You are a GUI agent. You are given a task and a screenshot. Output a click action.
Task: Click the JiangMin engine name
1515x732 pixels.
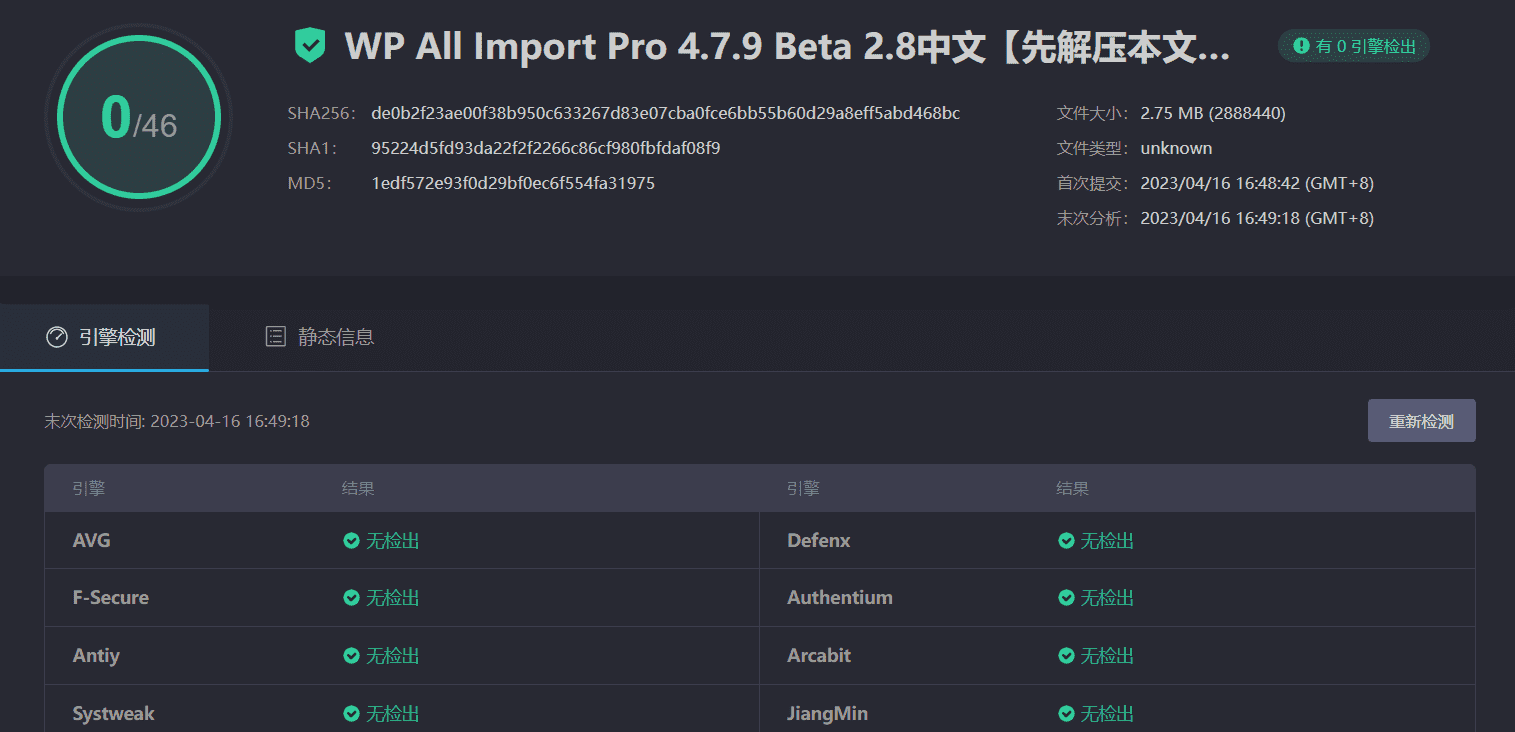pyautogui.click(x=827, y=714)
